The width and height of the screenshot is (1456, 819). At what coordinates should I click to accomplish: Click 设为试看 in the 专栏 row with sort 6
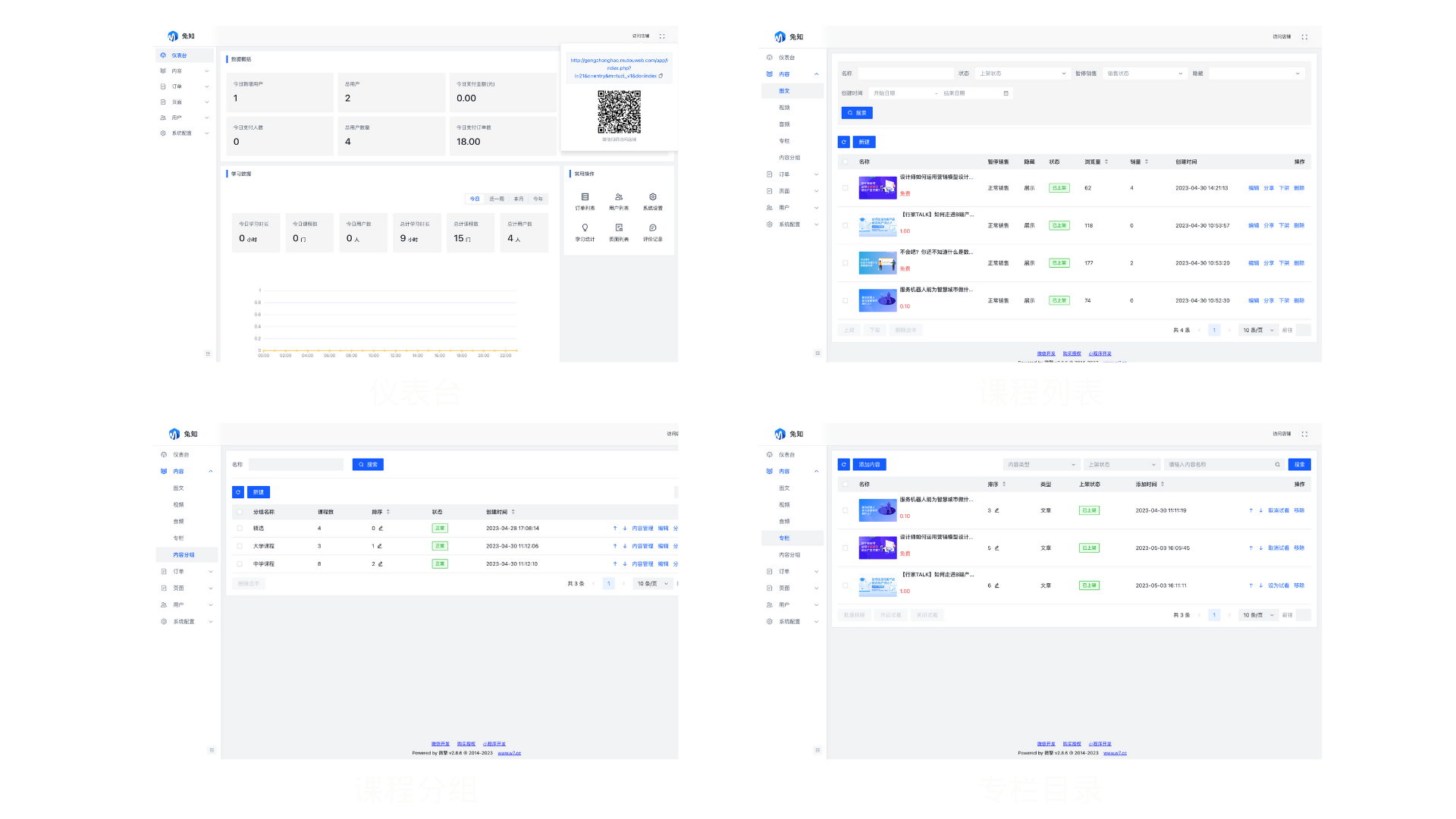[x=1279, y=585]
